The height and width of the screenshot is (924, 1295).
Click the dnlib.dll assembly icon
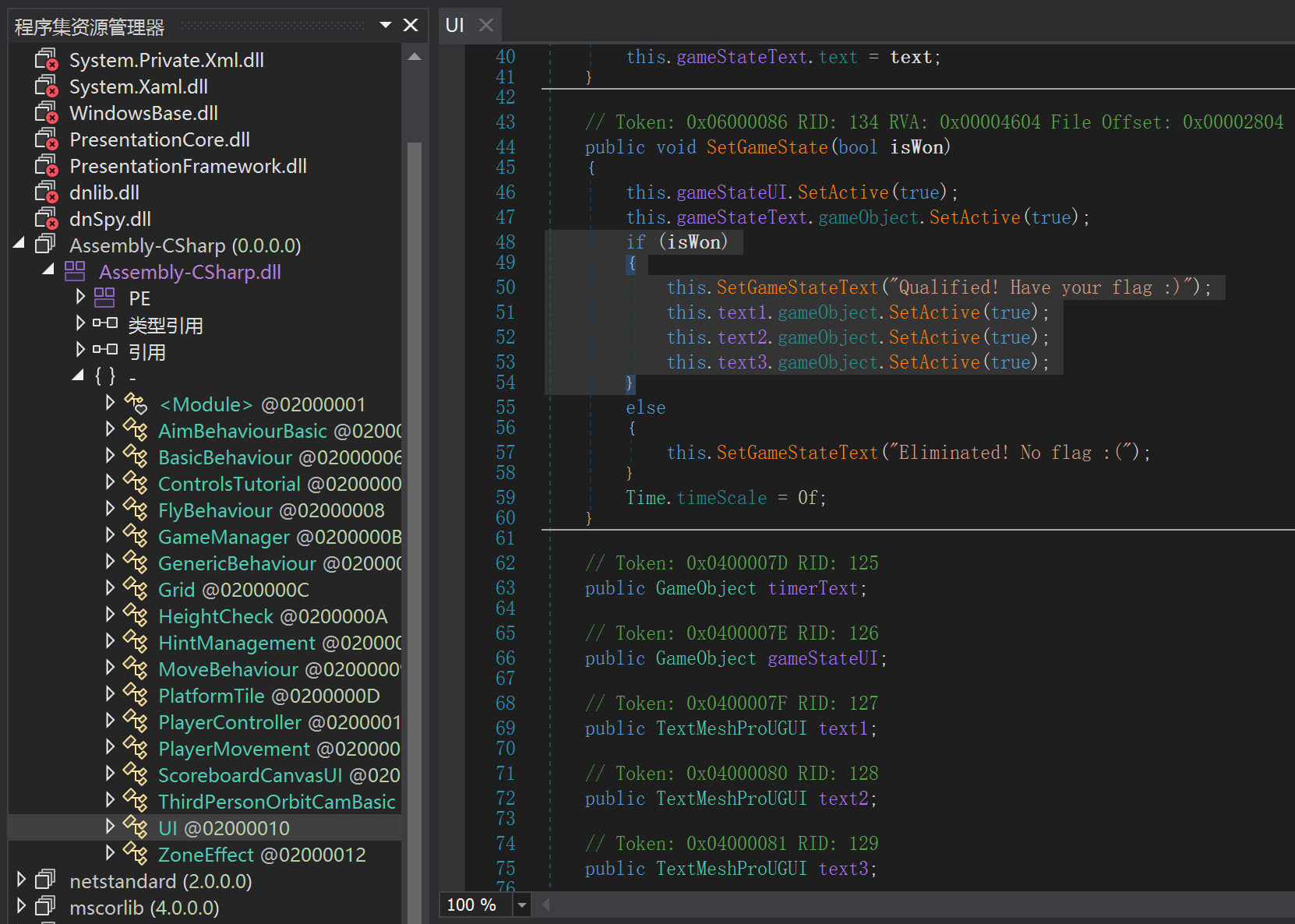pyautogui.click(x=47, y=192)
